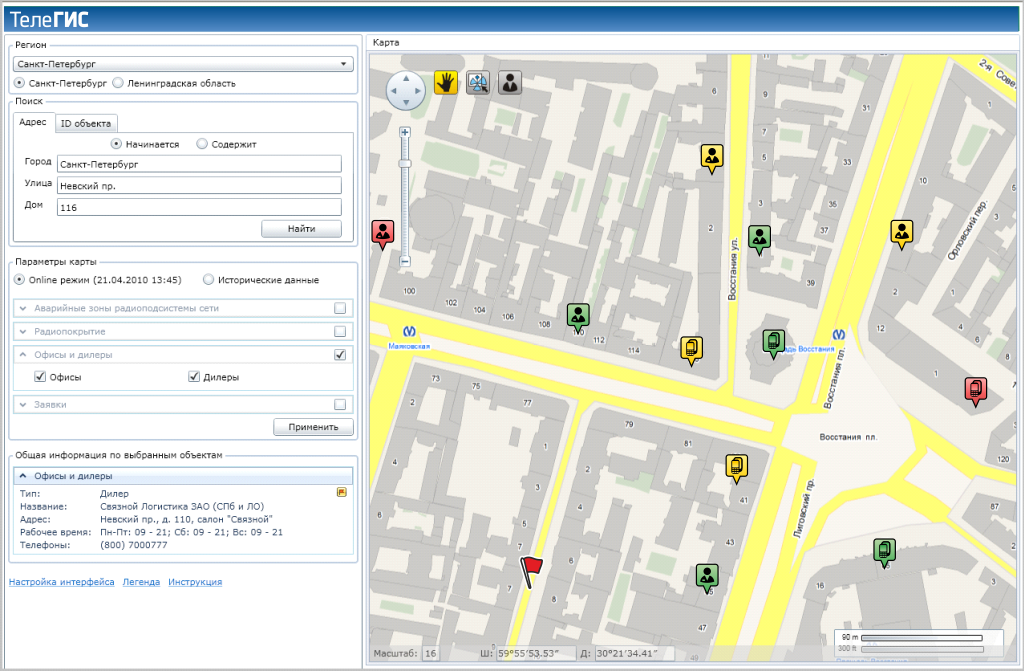Open the region dropdown showing Санкт-Петербург
1024x671 pixels.
tap(183, 64)
